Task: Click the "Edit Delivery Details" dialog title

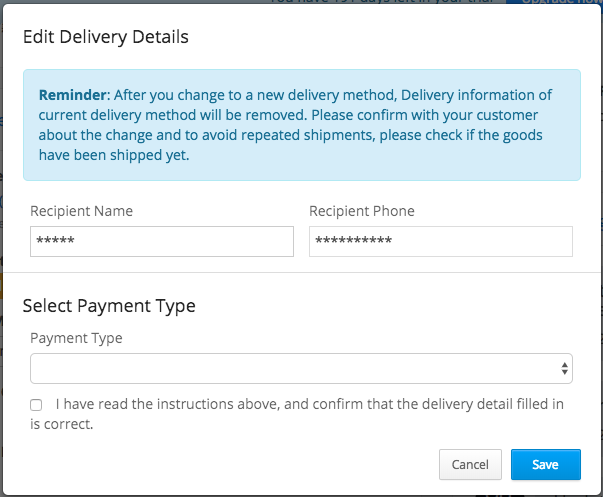Action: pyautogui.click(x=105, y=38)
